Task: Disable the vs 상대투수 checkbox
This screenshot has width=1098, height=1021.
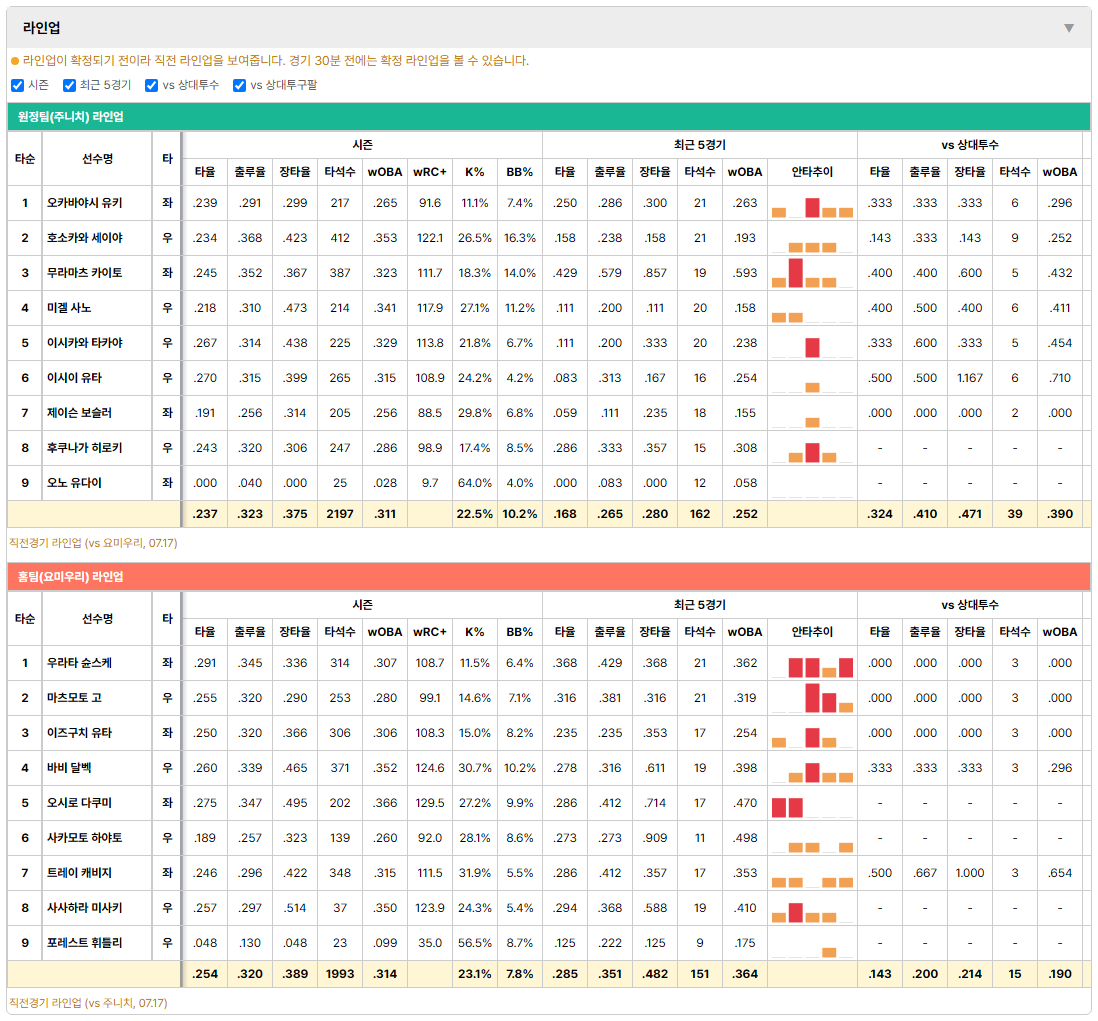Action: point(151,85)
